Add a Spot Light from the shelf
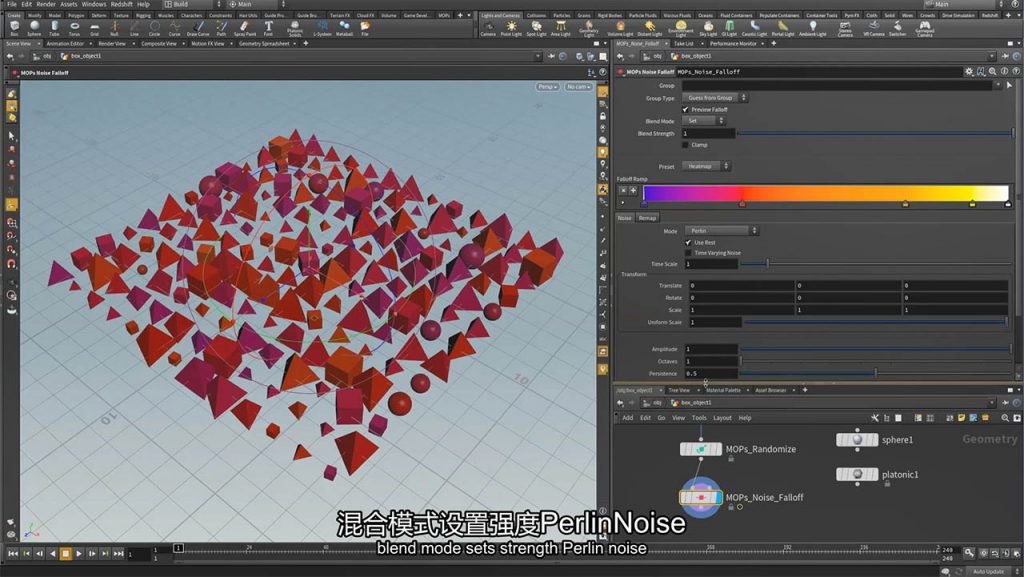The height and width of the screenshot is (577, 1024). pyautogui.click(x=536, y=28)
